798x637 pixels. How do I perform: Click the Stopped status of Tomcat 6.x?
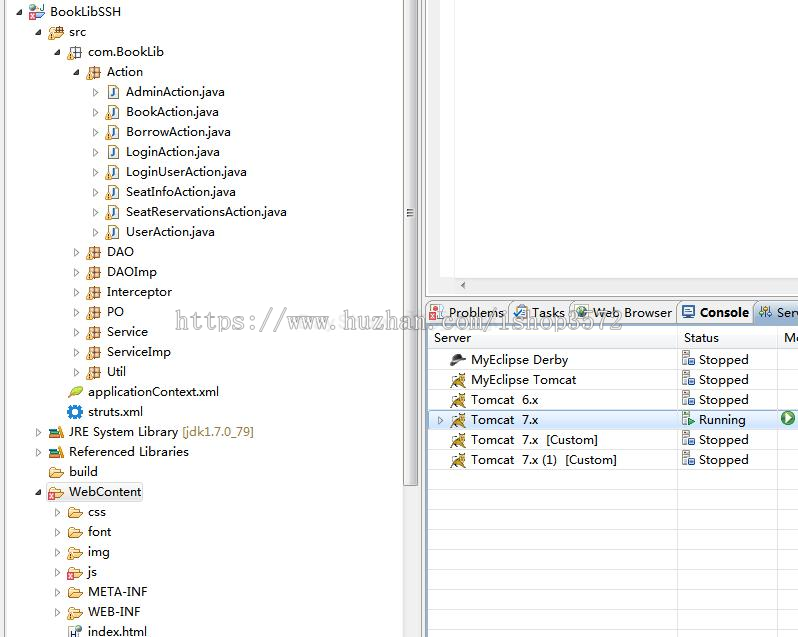click(x=723, y=400)
